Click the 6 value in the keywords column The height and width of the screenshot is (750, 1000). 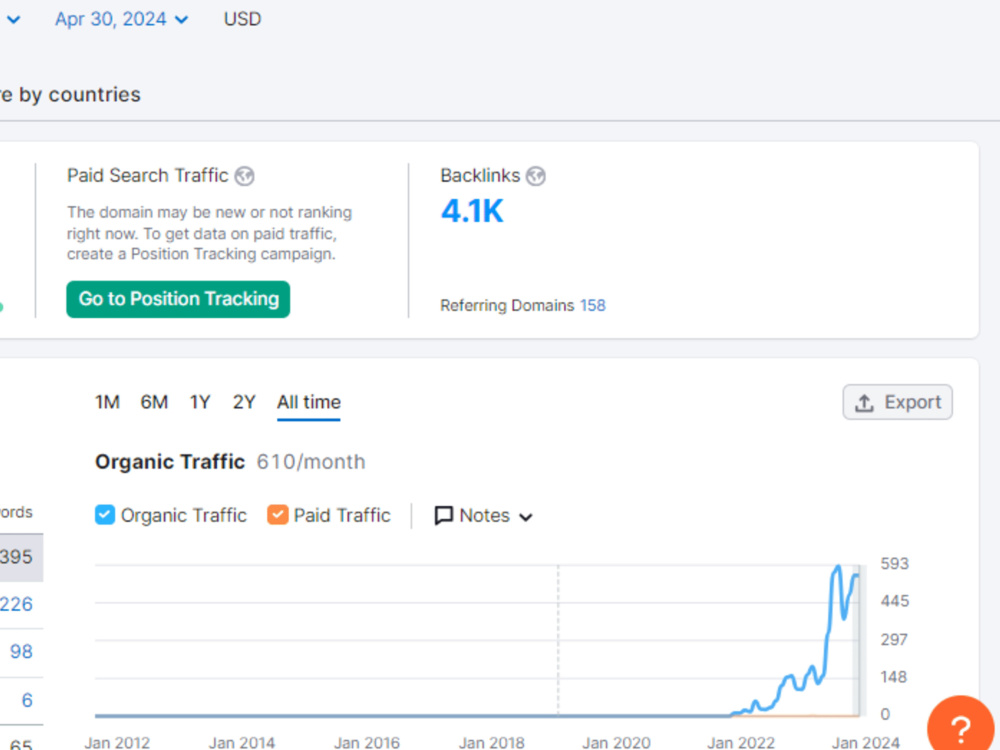coord(27,700)
